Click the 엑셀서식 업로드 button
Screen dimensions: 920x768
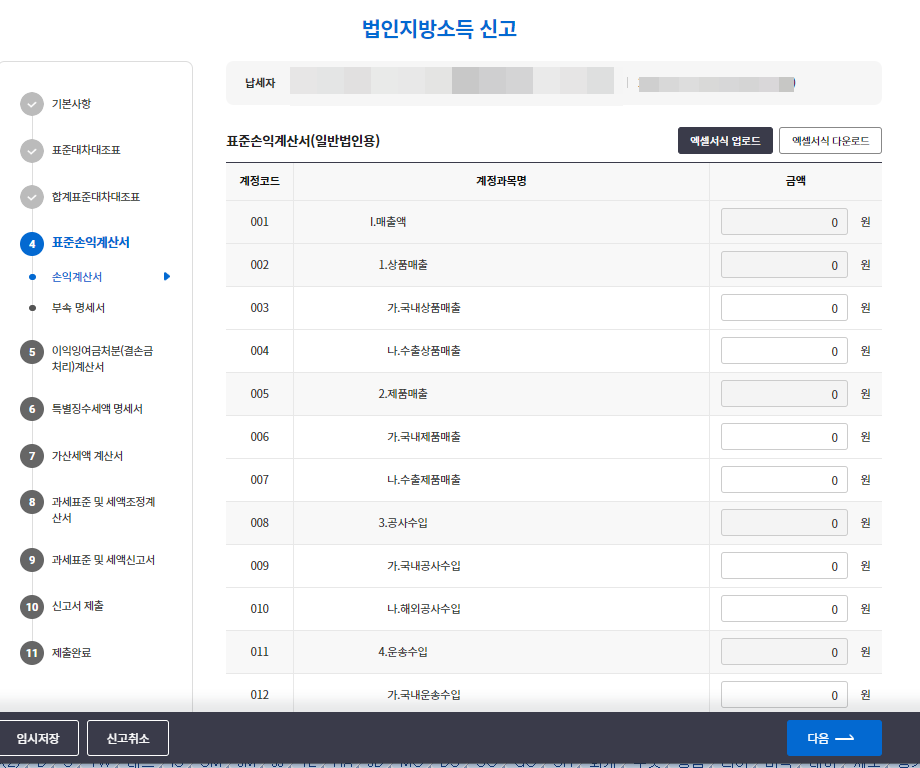[x=724, y=140]
